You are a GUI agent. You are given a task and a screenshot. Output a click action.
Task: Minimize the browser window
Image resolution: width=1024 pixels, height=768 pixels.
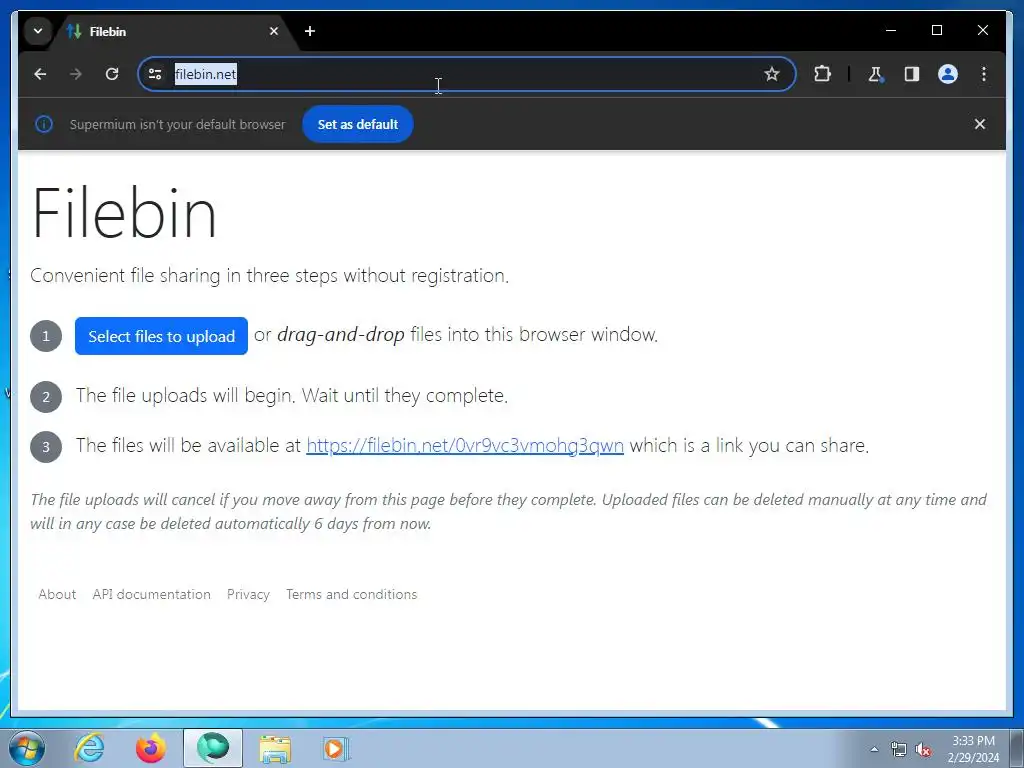tap(891, 30)
